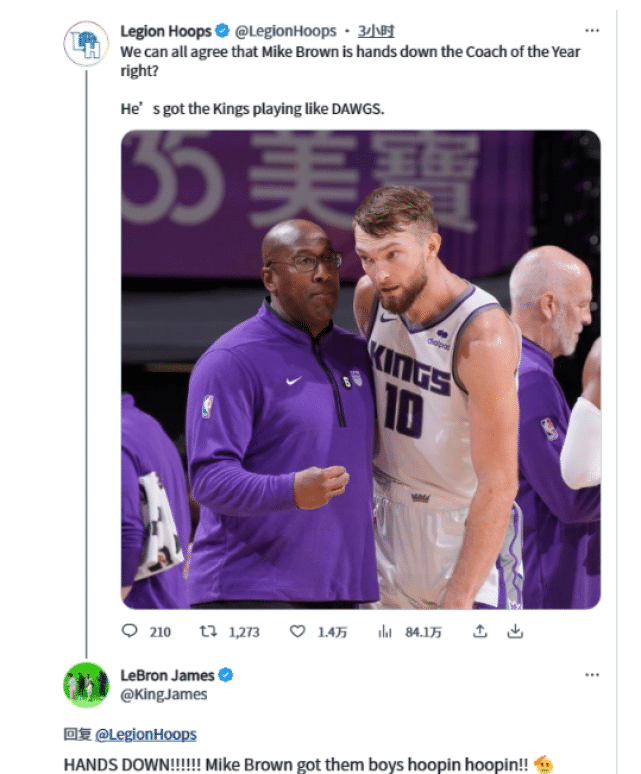Click the share upload arrow icon
The width and height of the screenshot is (641, 774).
click(480, 631)
